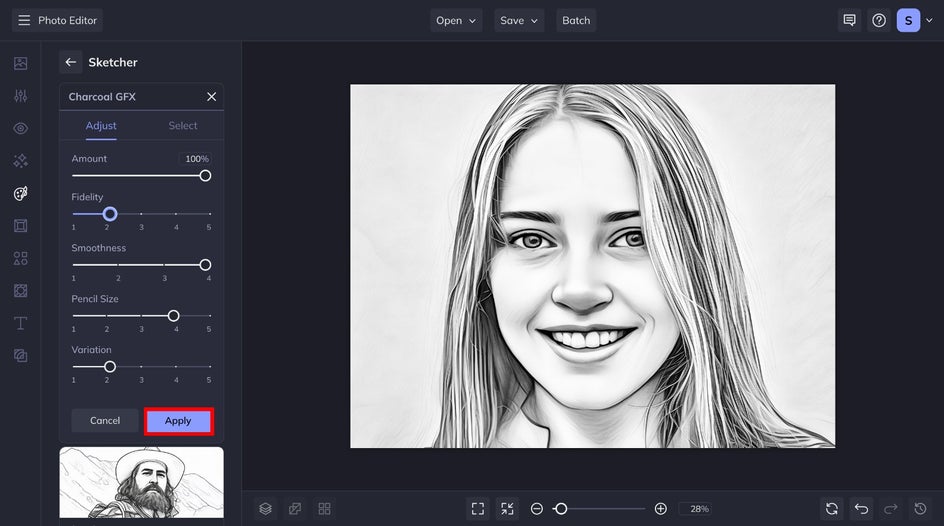Screen dimensions: 944x526
Task: Expand the Save dropdown menu
Action: point(519,20)
